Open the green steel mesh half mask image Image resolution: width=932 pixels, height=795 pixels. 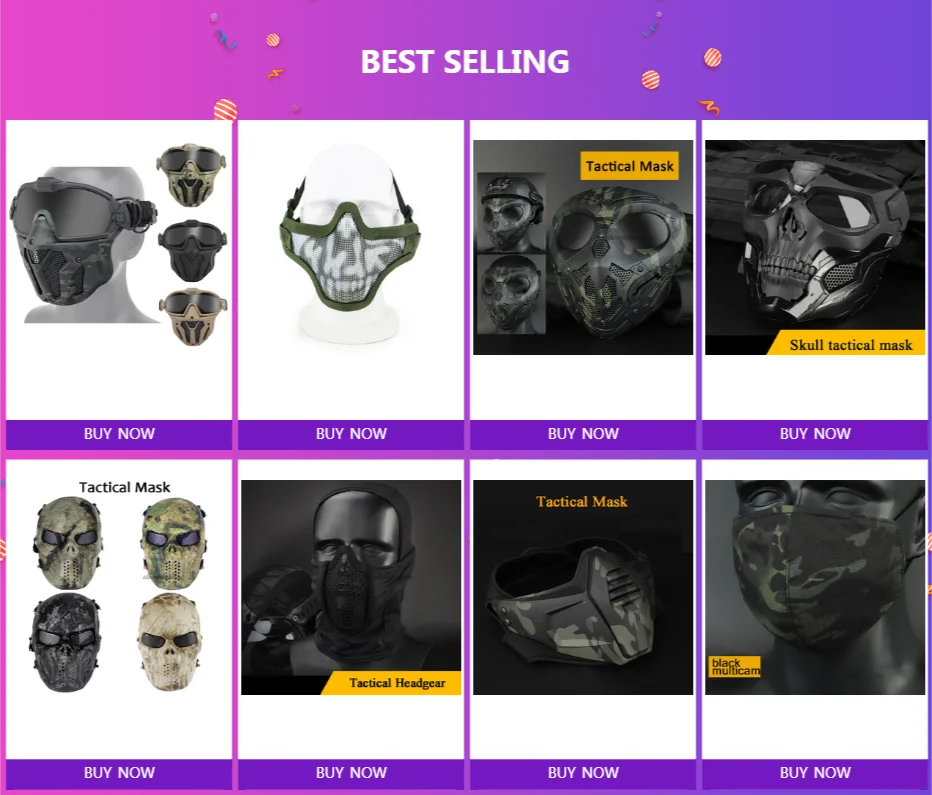350,244
